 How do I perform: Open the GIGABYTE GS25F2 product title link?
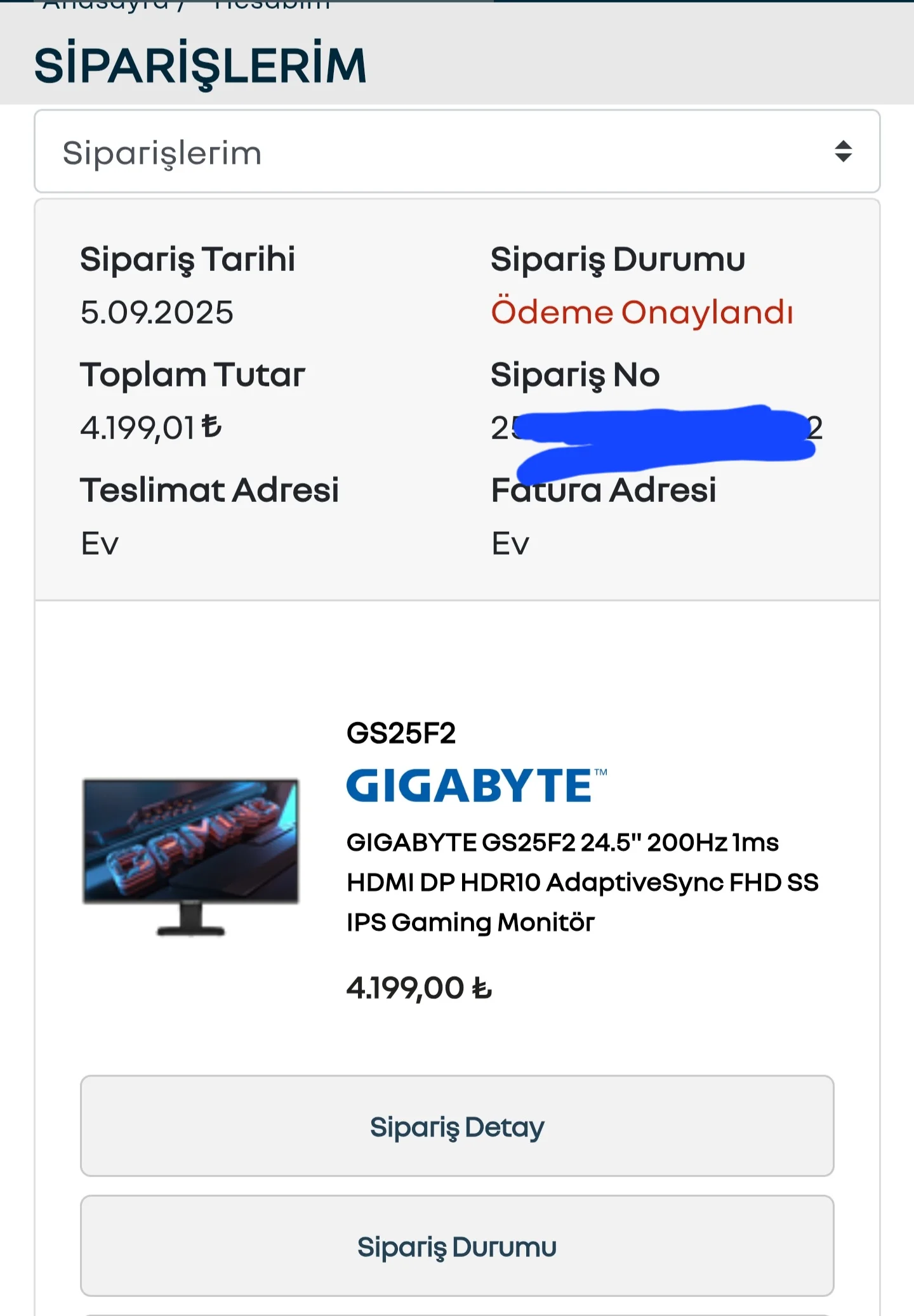tap(582, 882)
